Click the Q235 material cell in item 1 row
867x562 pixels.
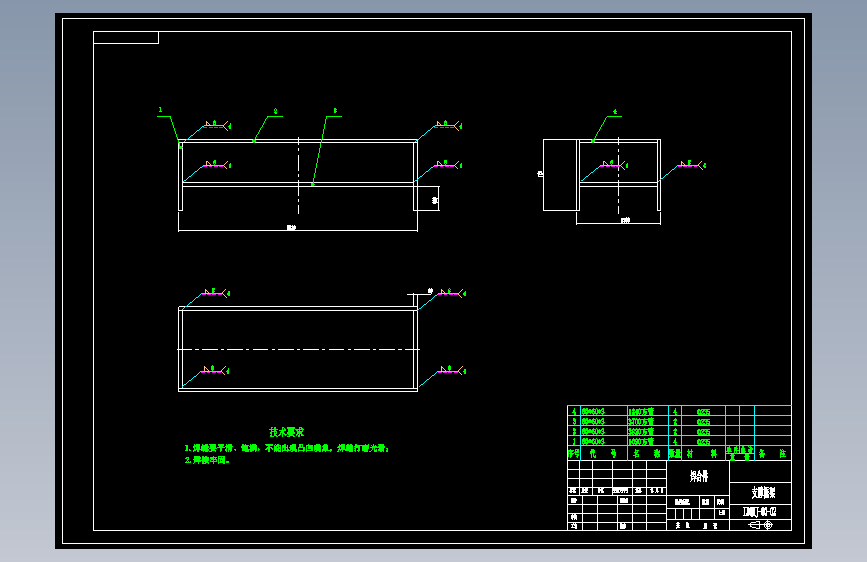[703, 441]
